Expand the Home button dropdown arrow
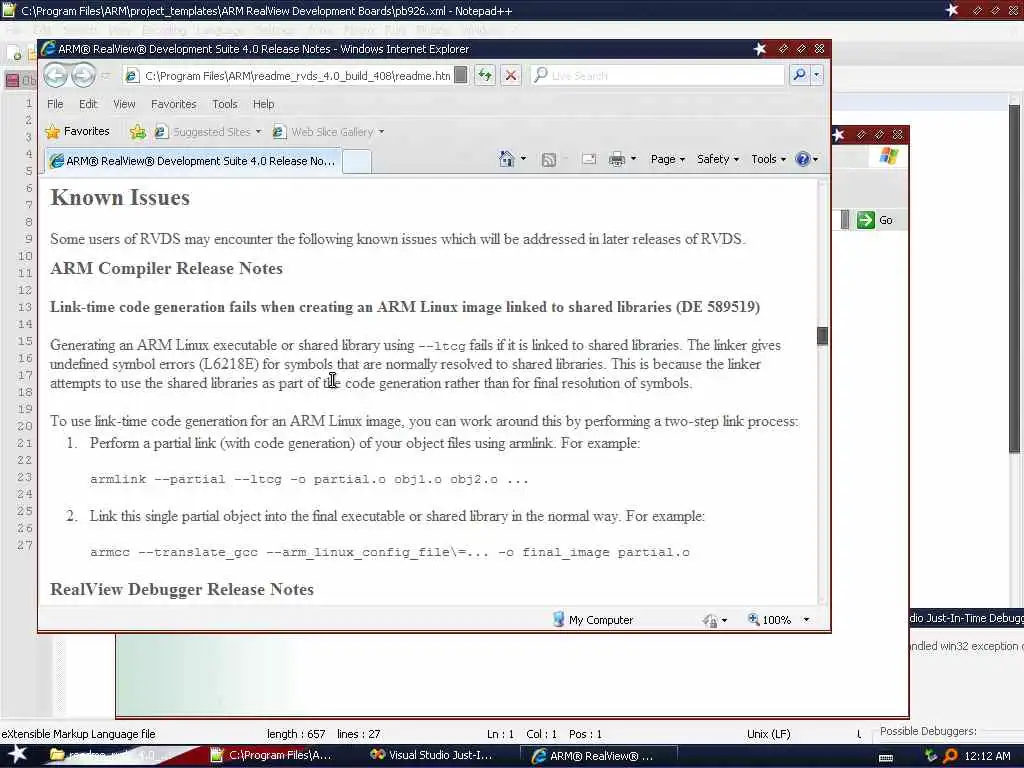1024x768 pixels. (523, 159)
